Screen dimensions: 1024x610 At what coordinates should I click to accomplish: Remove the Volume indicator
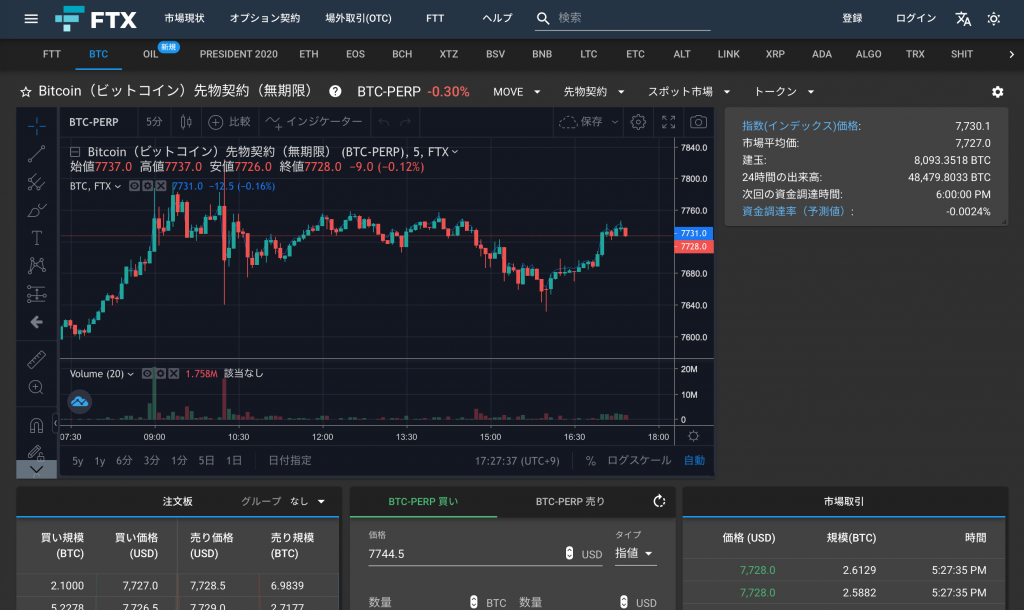174,374
